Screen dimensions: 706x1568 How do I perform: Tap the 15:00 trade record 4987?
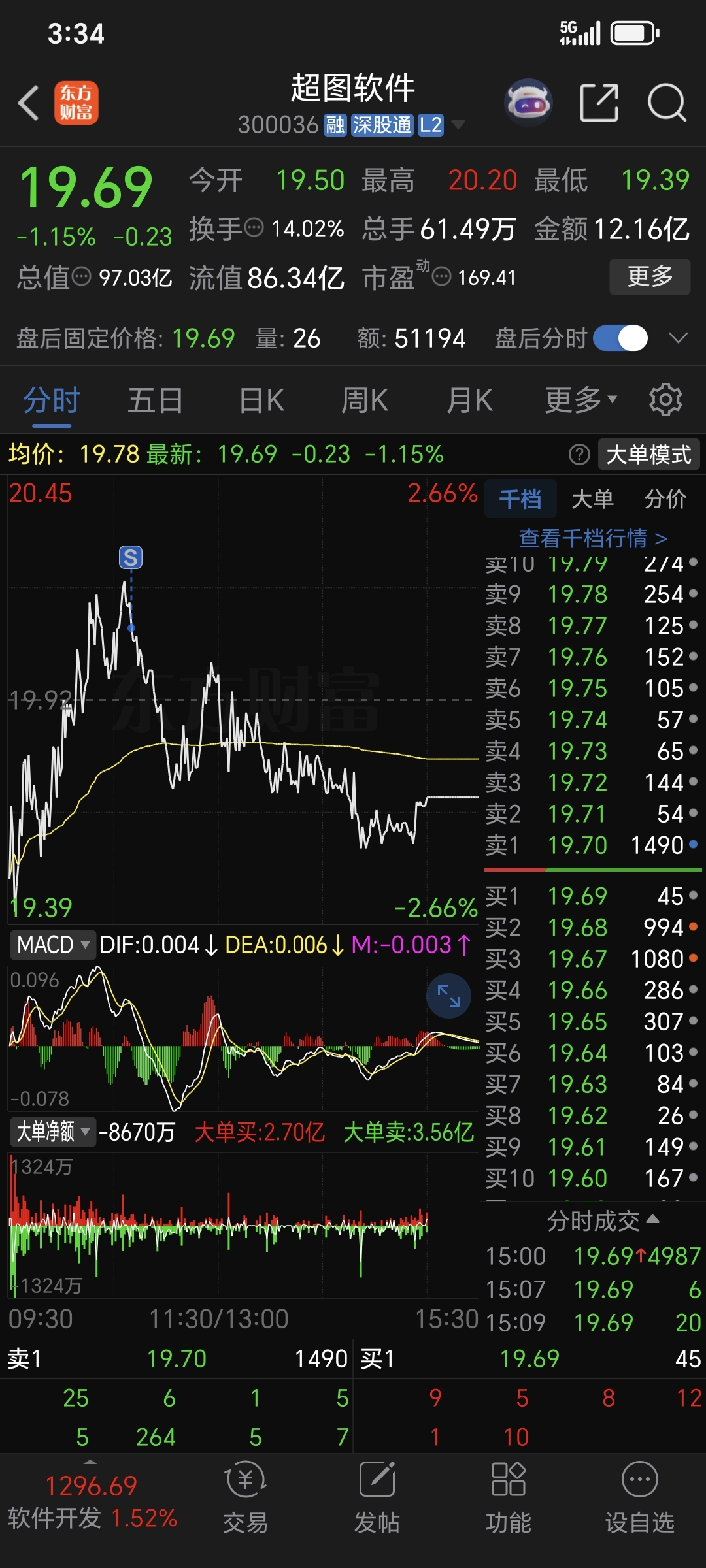click(x=593, y=1256)
